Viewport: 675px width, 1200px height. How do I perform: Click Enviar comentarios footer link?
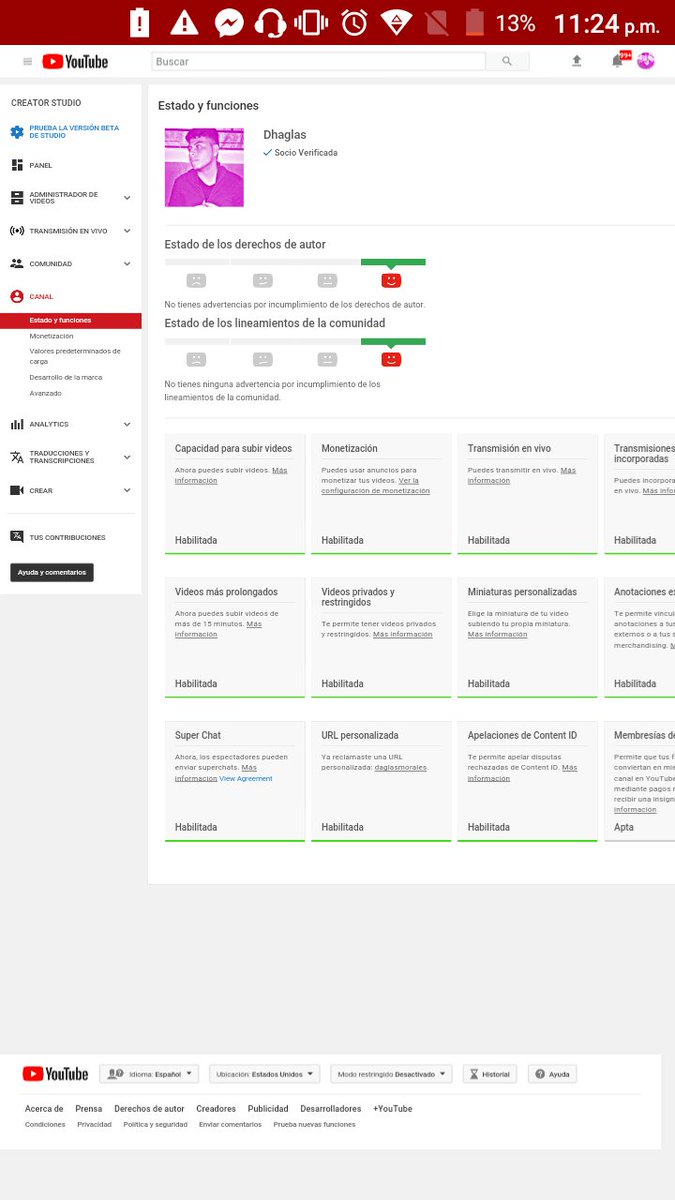230,1125
